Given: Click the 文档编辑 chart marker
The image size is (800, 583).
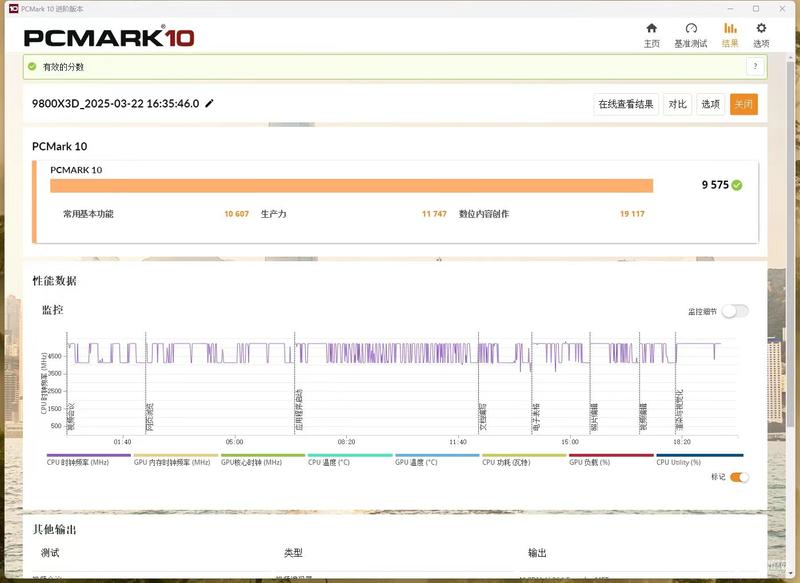Looking at the screenshot, I should (x=483, y=417).
